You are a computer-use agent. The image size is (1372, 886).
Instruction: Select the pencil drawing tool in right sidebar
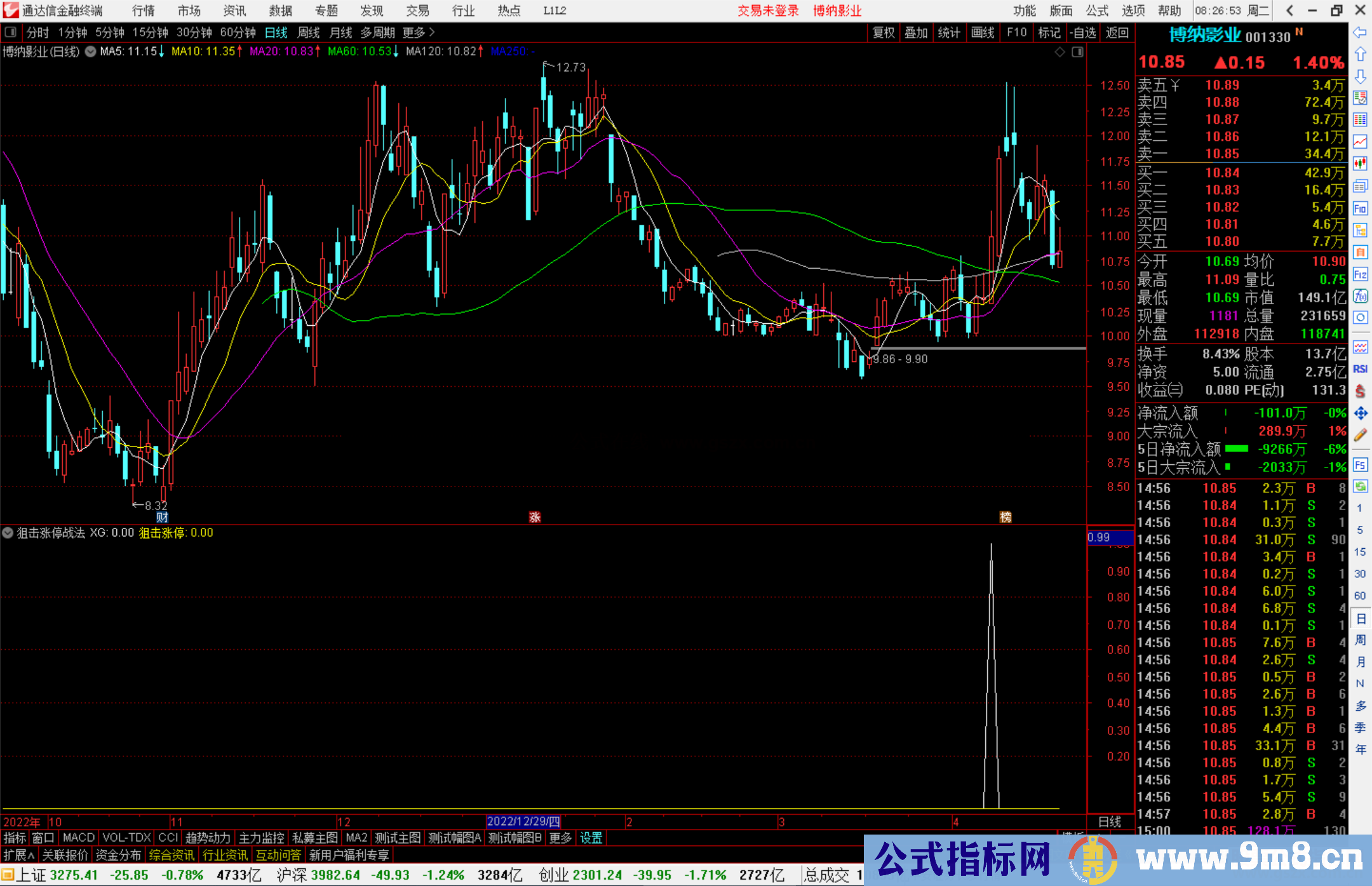[1361, 434]
